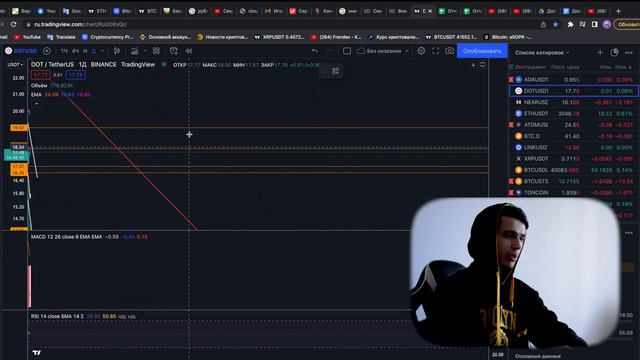This screenshot has width=640, height=360.
Task: Open the candlestick chart type selector
Action: 117,51
